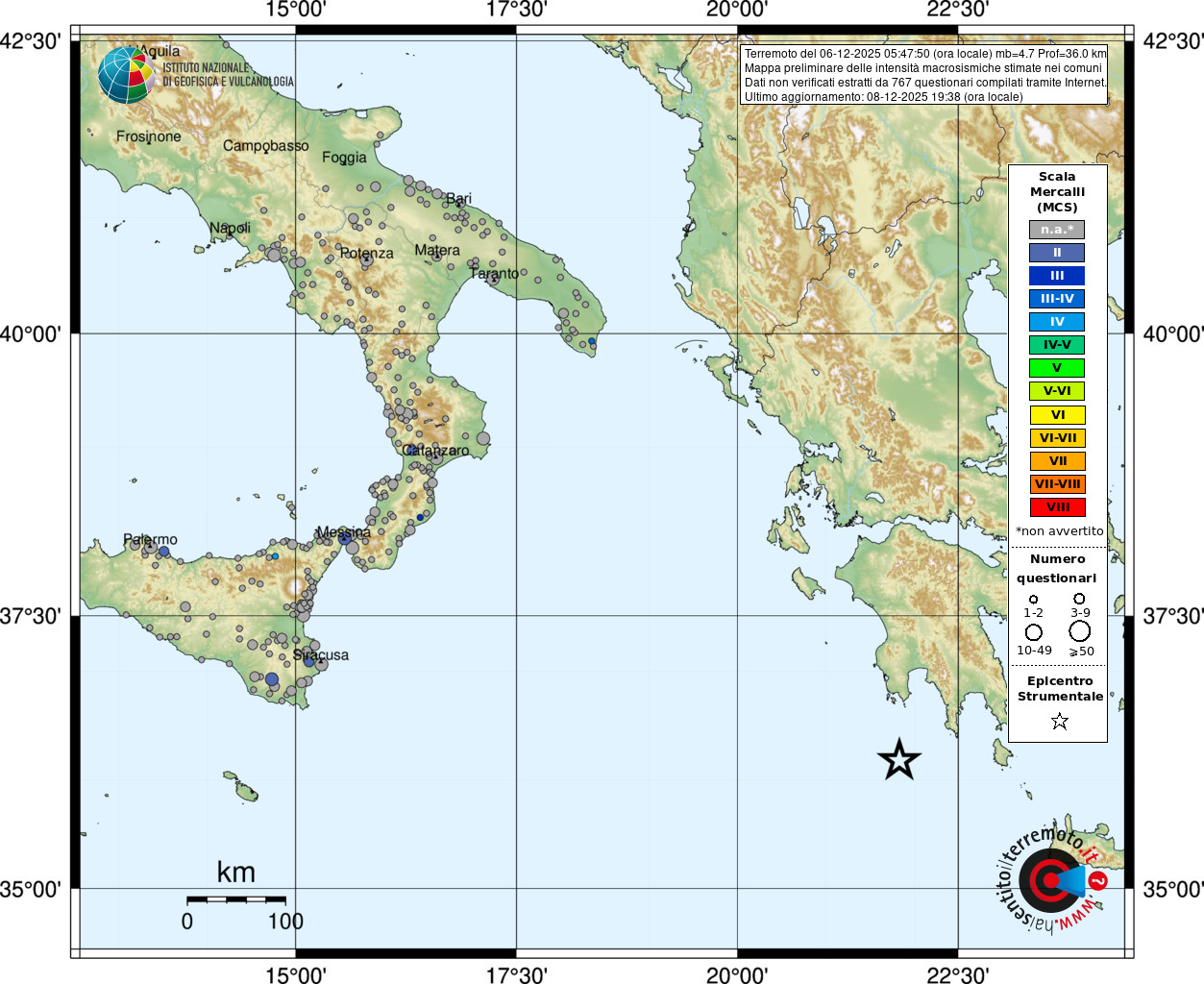
Task: Click the epicenter star in the Ionian Sea
Action: tap(899, 760)
